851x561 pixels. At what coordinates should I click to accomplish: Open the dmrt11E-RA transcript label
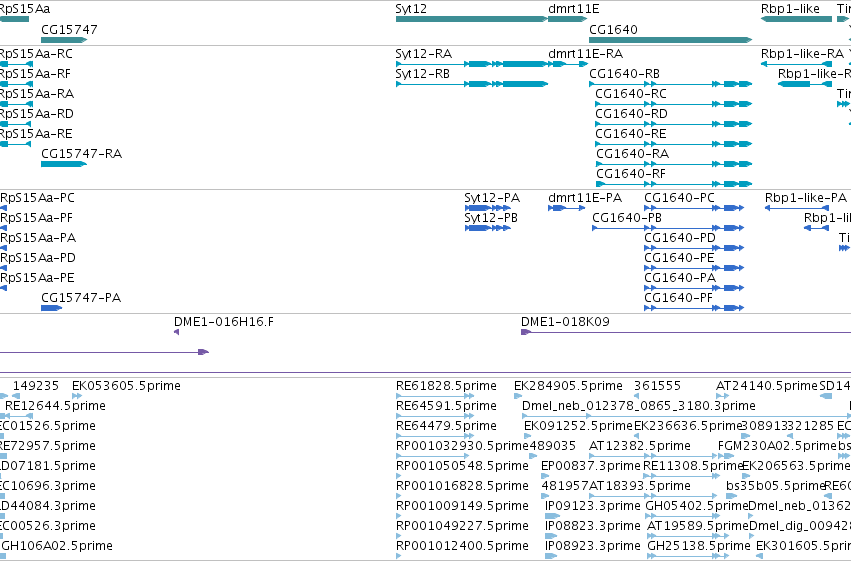586,54
